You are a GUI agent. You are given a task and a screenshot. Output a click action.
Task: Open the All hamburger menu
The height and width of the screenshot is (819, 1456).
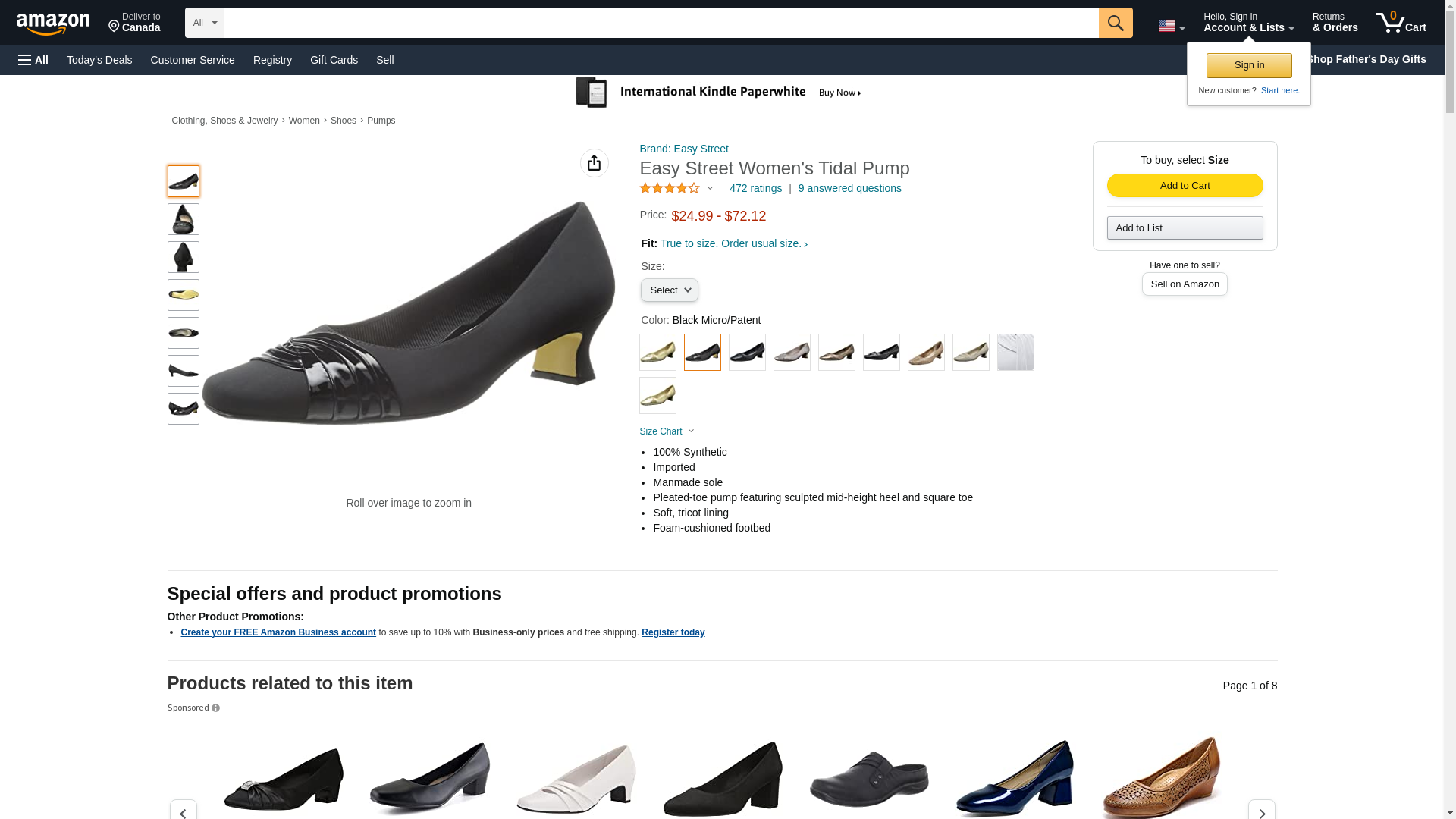click(x=33, y=60)
